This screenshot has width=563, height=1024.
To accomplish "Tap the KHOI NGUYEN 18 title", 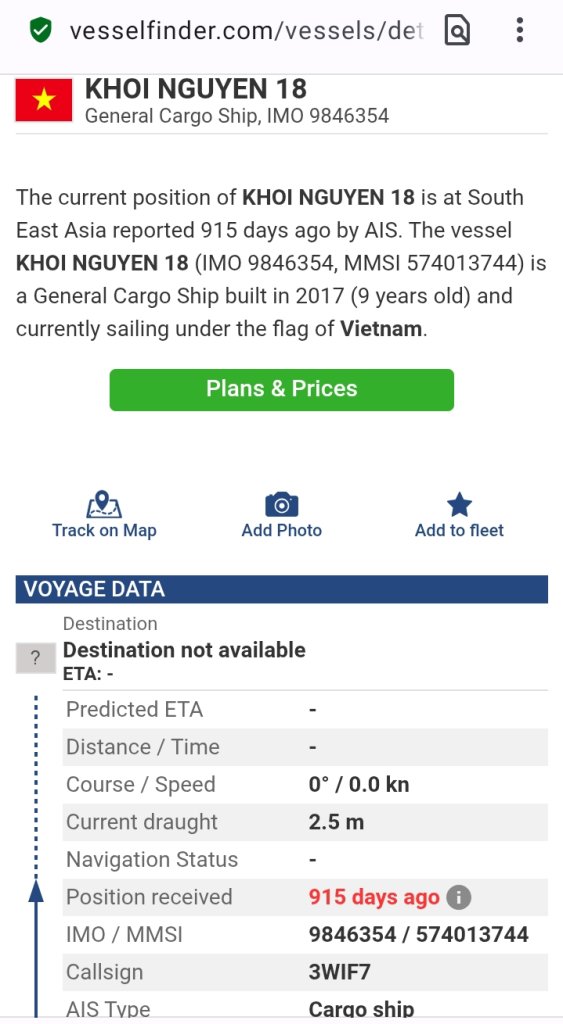I will tap(196, 89).
